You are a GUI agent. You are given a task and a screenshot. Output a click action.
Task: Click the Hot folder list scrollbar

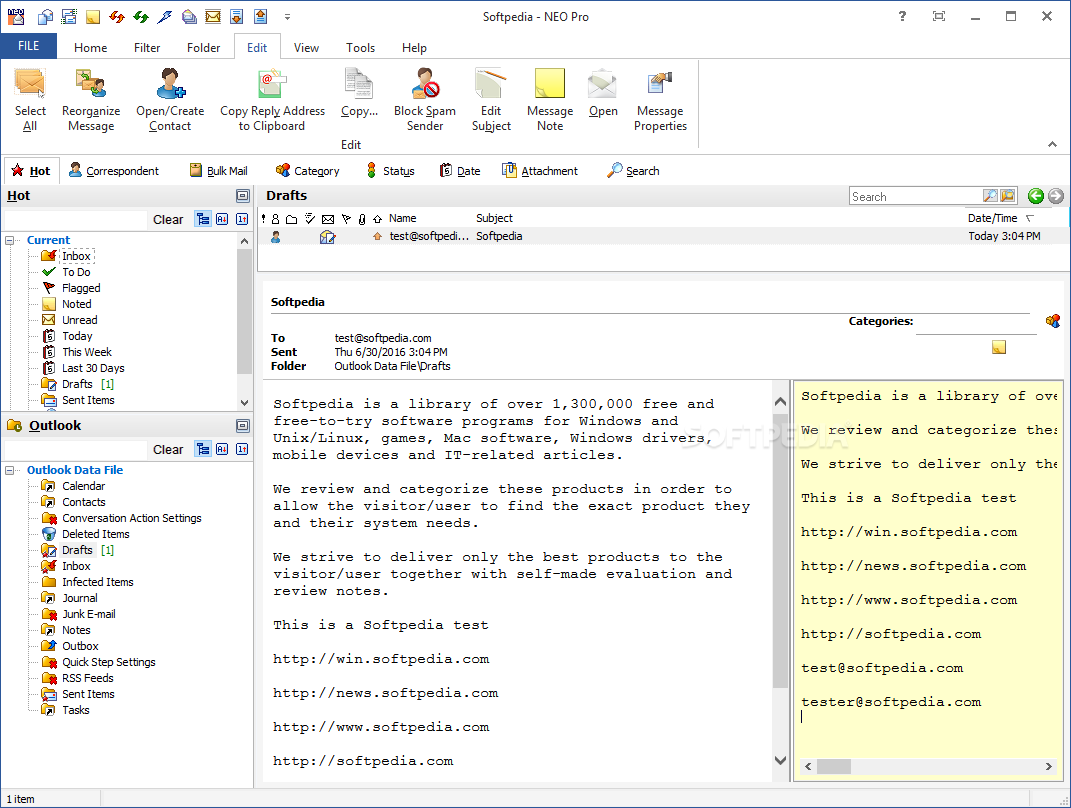(245, 311)
